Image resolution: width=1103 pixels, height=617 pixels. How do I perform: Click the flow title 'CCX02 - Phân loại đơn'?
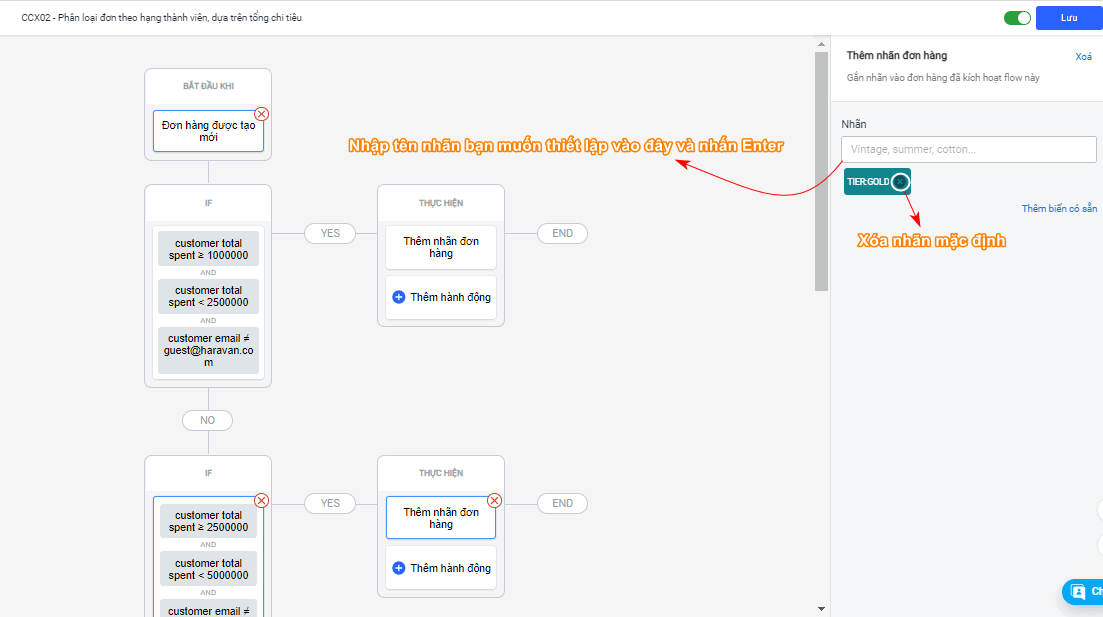162,18
